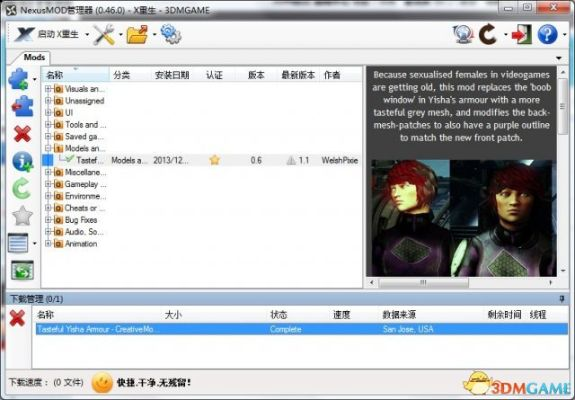Endorse the mod with the grey star icon
The height and width of the screenshot is (400, 575).
point(22,216)
